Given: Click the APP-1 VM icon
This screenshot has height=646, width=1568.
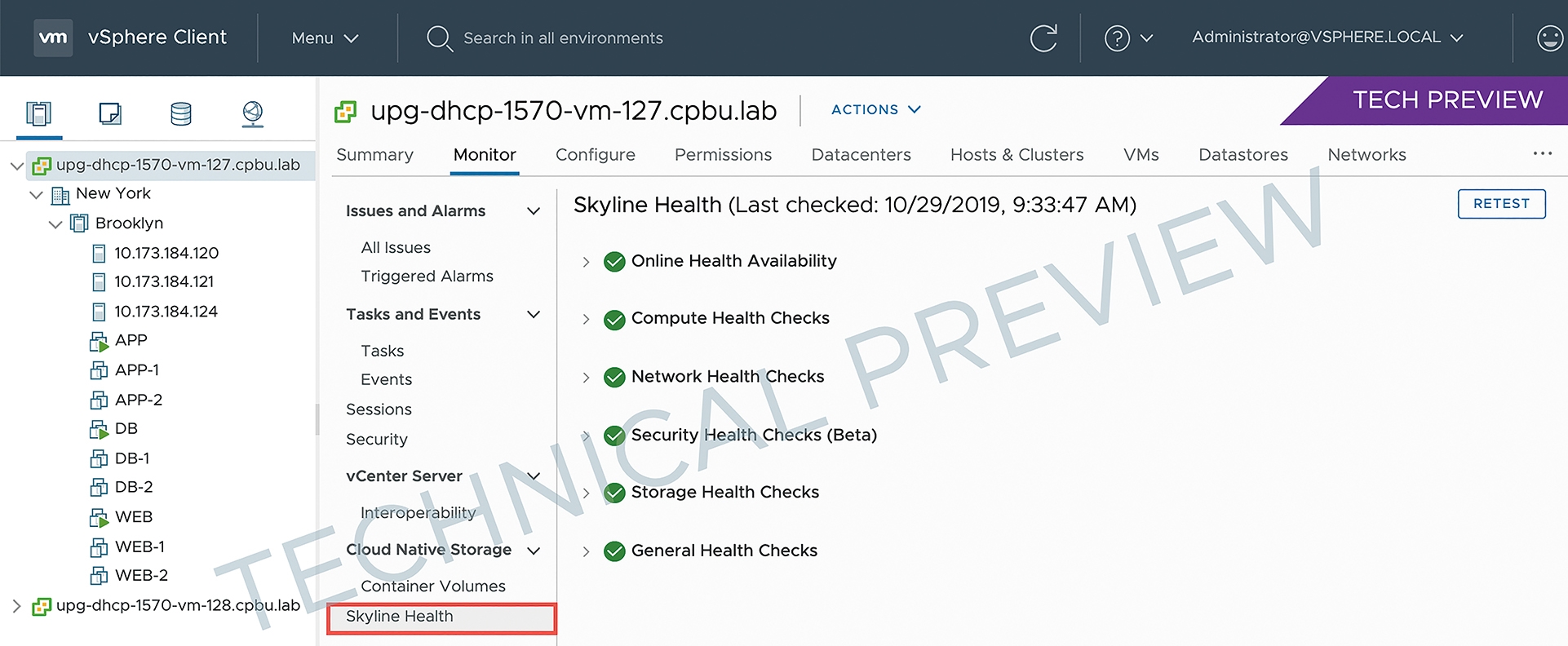Looking at the screenshot, I should click(99, 370).
